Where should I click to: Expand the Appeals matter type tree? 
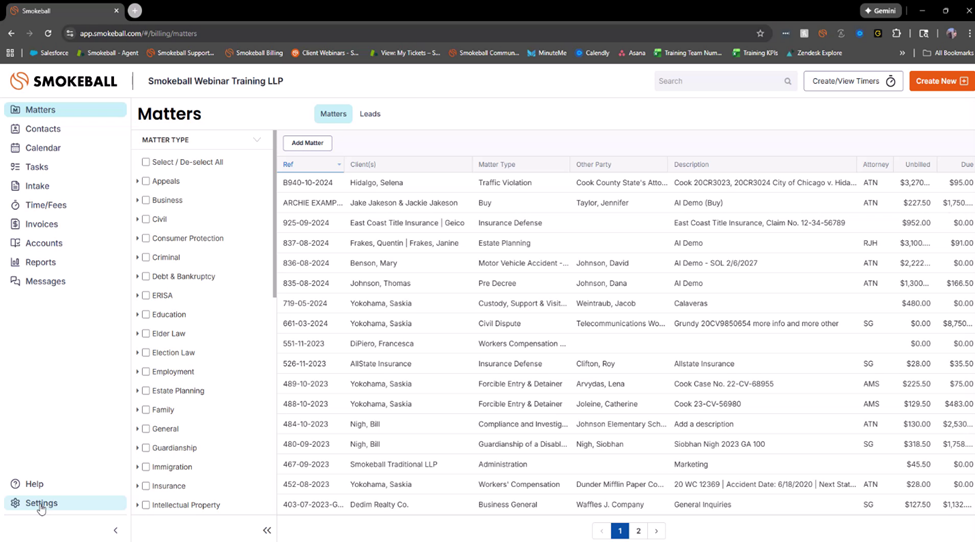[x=137, y=181]
